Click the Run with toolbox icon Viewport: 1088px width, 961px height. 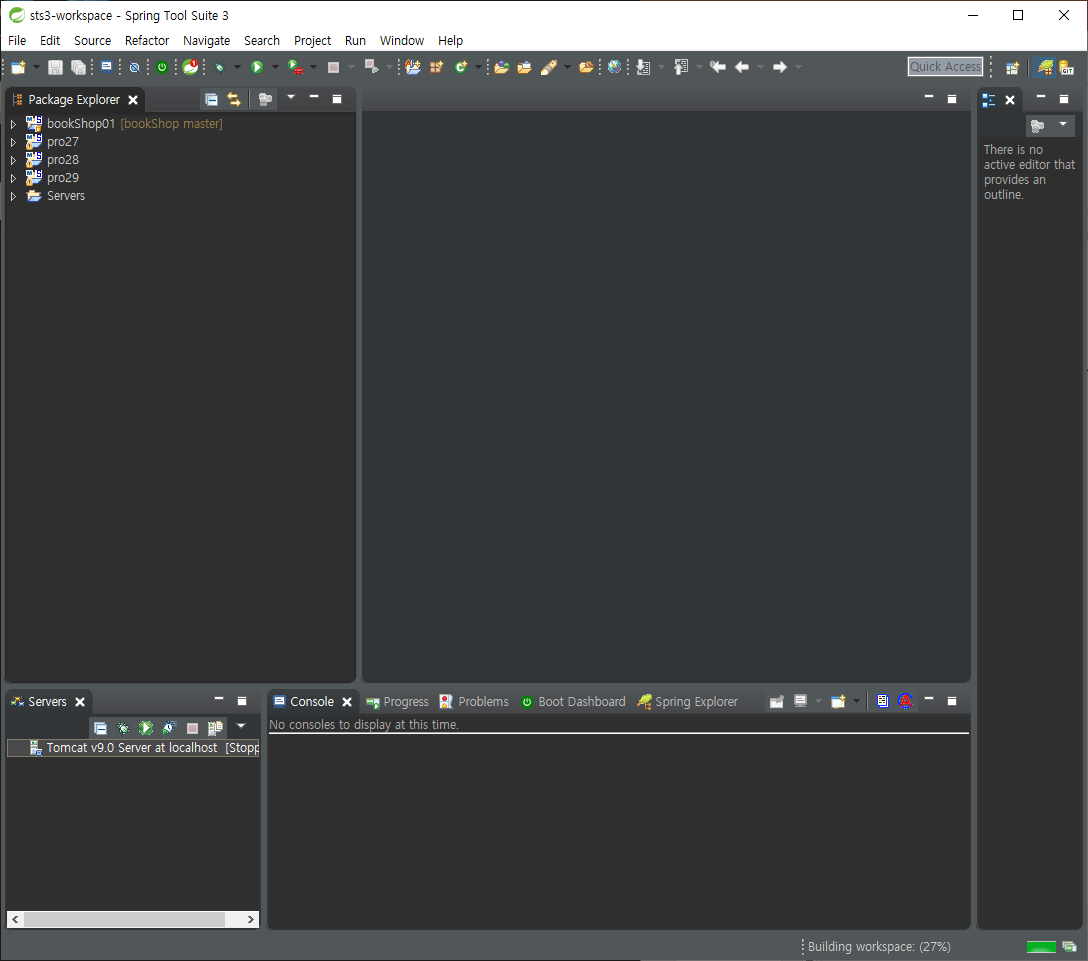click(x=296, y=67)
